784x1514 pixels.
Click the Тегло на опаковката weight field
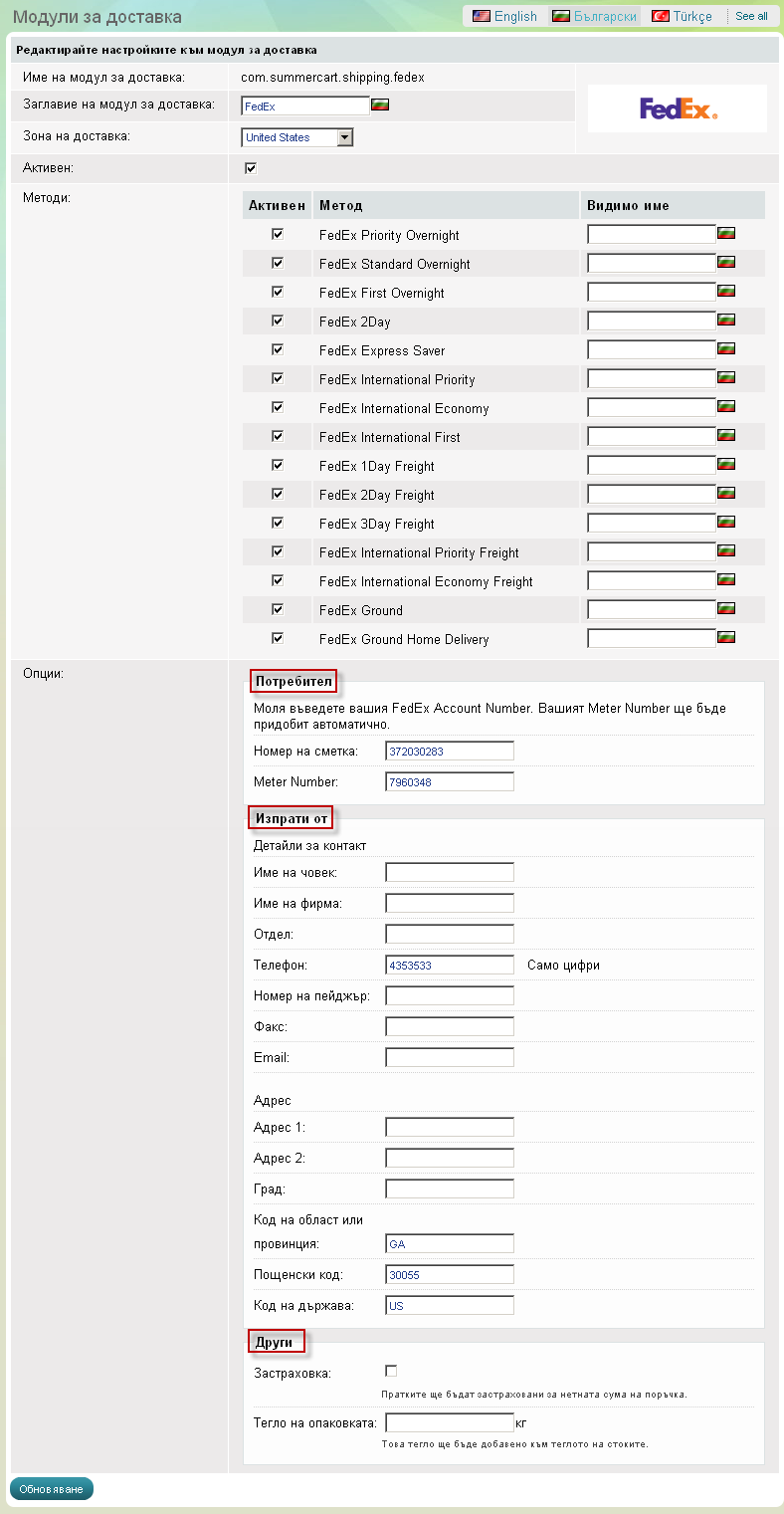[450, 1422]
